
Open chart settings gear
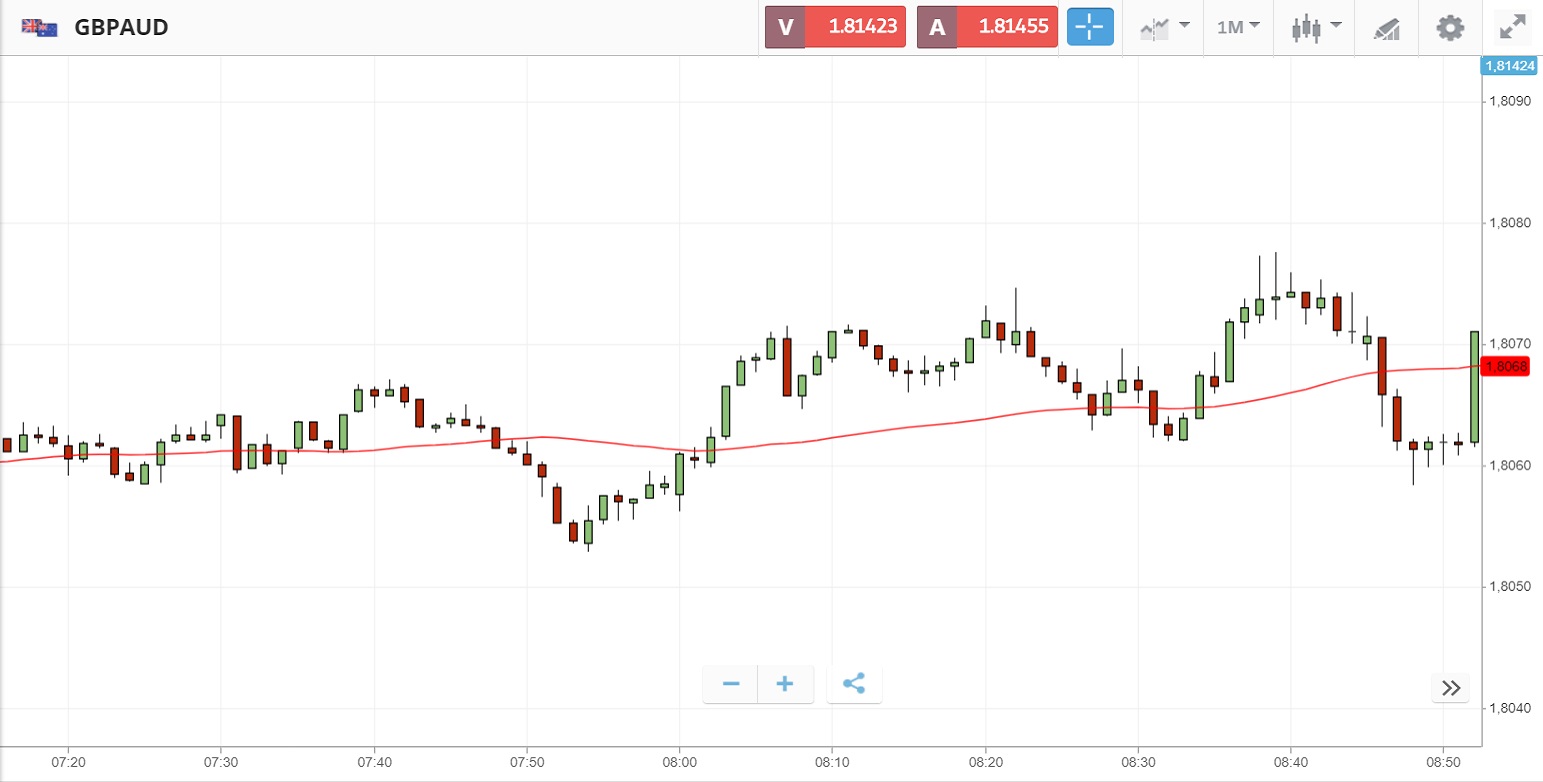(1450, 27)
